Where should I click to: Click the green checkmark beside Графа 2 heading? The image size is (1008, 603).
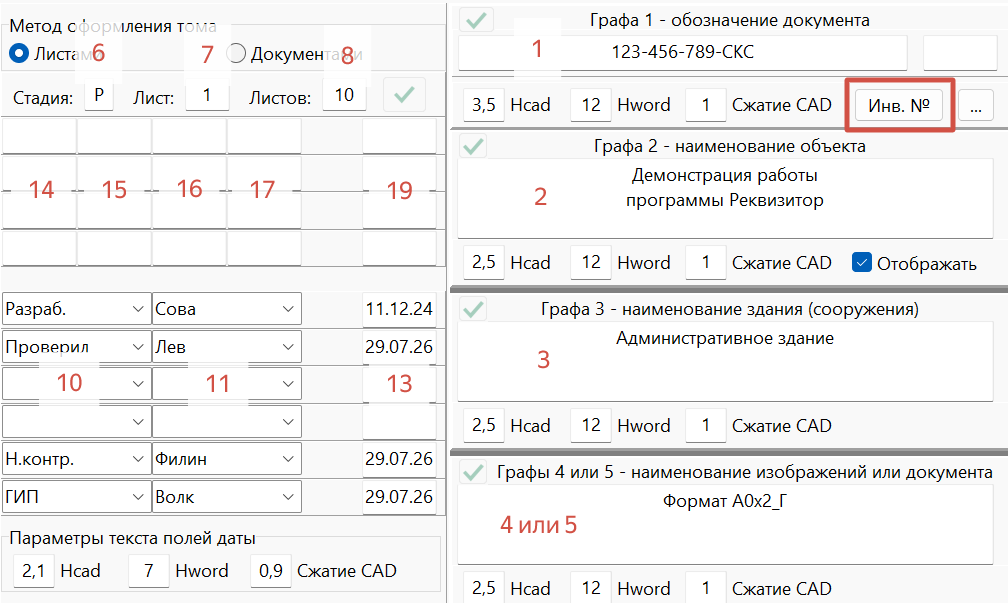(474, 147)
